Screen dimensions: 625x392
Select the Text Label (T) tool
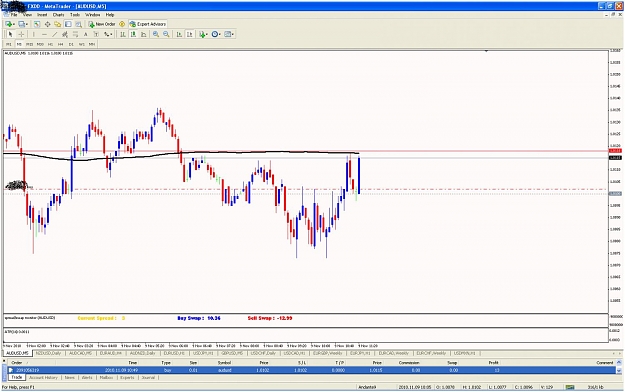pyautogui.click(x=96, y=34)
